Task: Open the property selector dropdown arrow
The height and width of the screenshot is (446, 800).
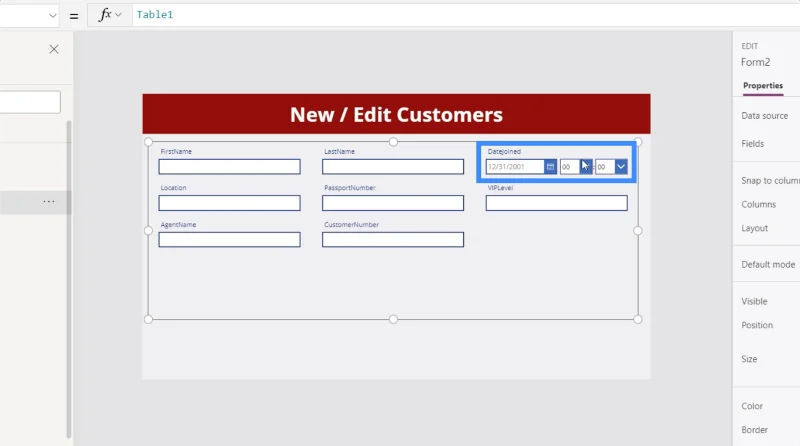Action: (x=53, y=15)
